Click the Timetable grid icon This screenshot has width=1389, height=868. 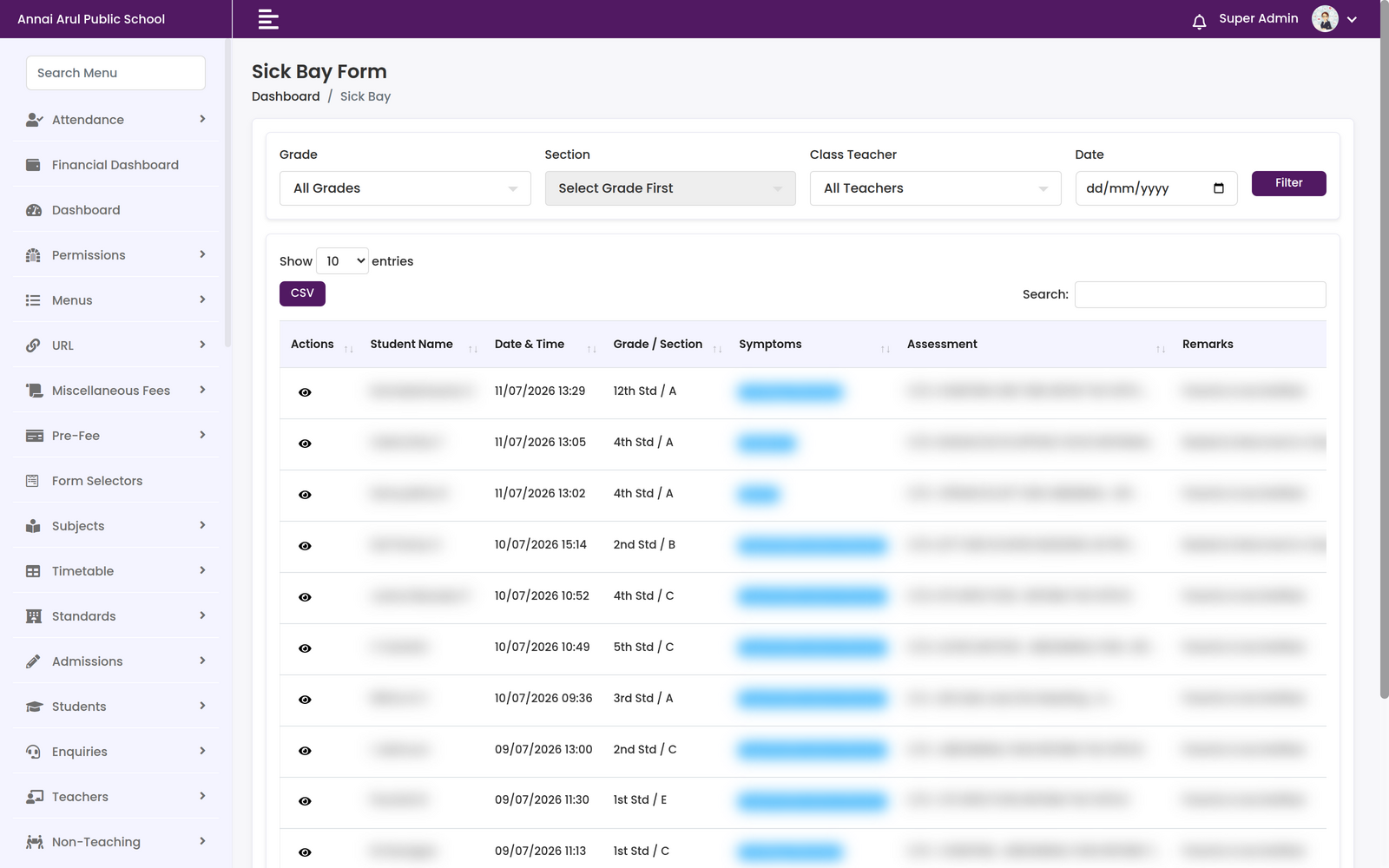(33, 571)
